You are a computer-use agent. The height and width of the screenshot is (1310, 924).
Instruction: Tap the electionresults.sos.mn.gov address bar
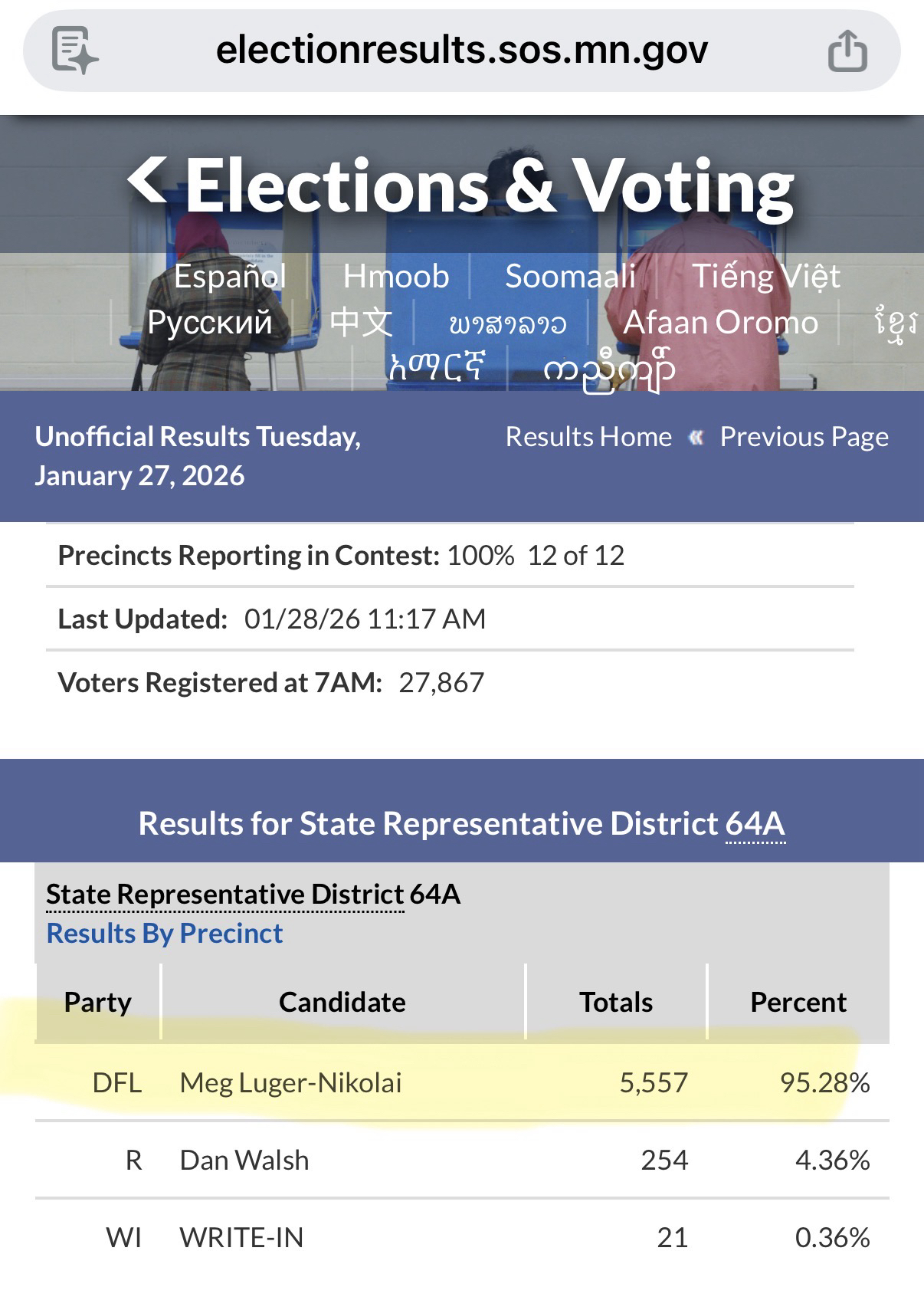[x=461, y=51]
